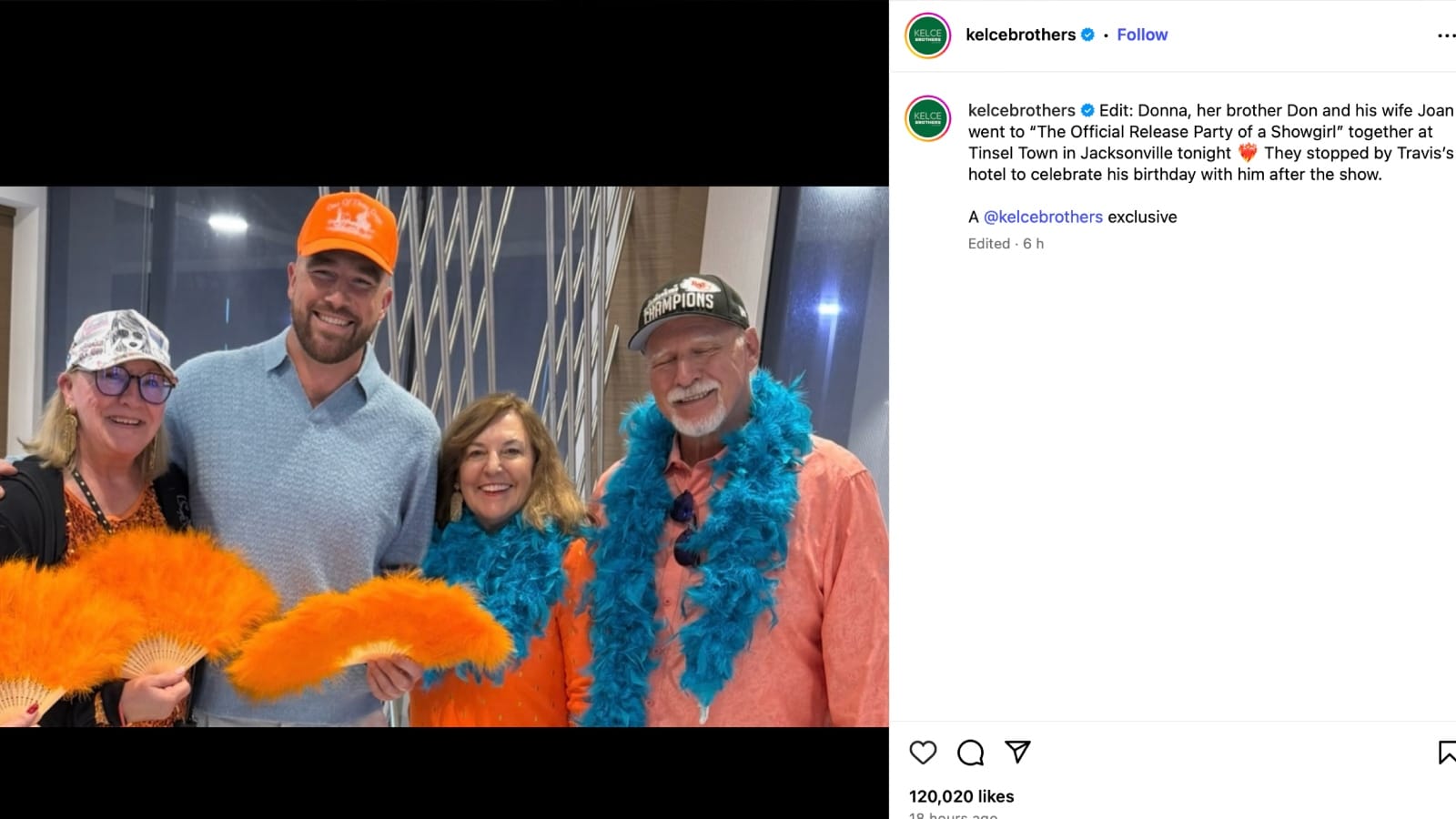Click the heart emoji in the caption
The height and width of the screenshot is (819, 1456).
(x=1247, y=153)
